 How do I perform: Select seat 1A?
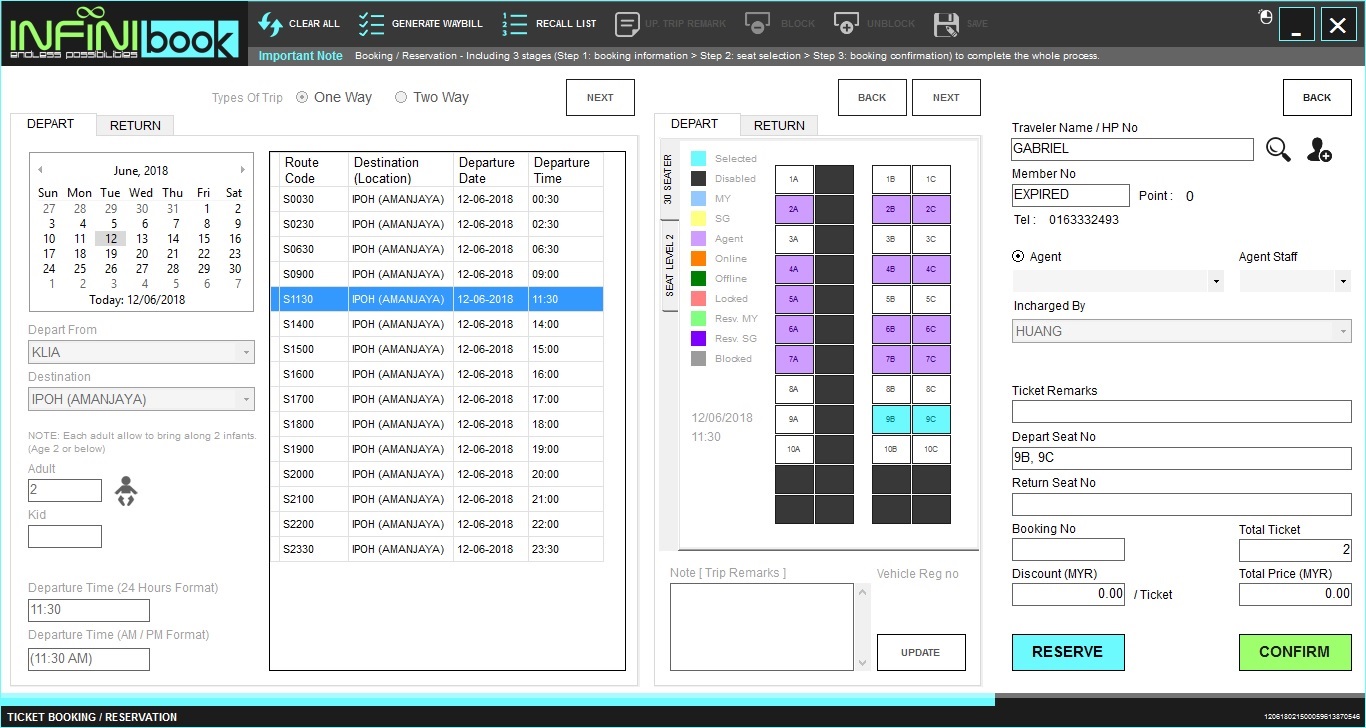coord(794,179)
